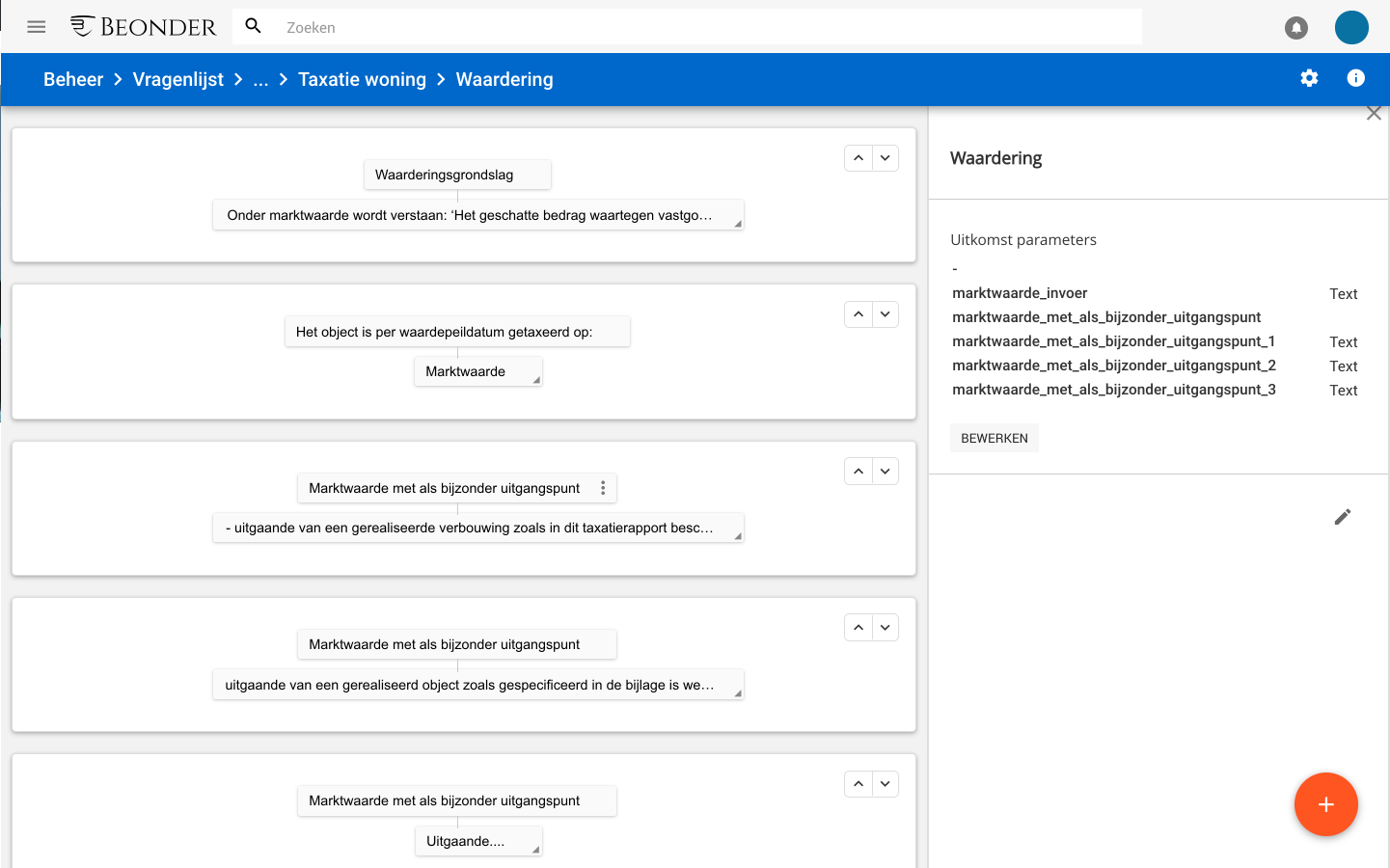Open Taxatie woning breadcrumb
This screenshot has height=868, width=1390.
tap(362, 79)
